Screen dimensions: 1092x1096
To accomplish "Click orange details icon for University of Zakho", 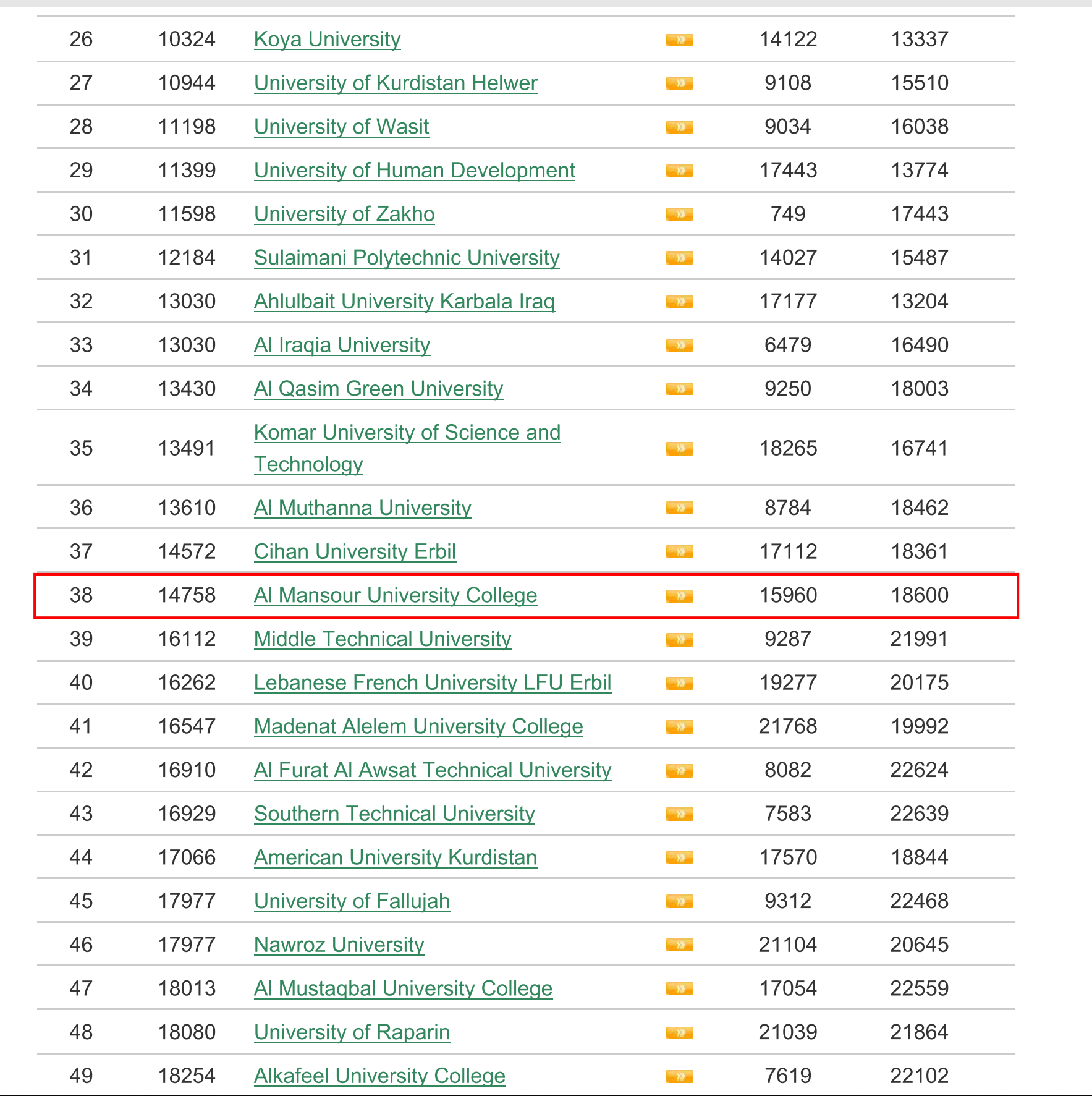I will pos(679,215).
